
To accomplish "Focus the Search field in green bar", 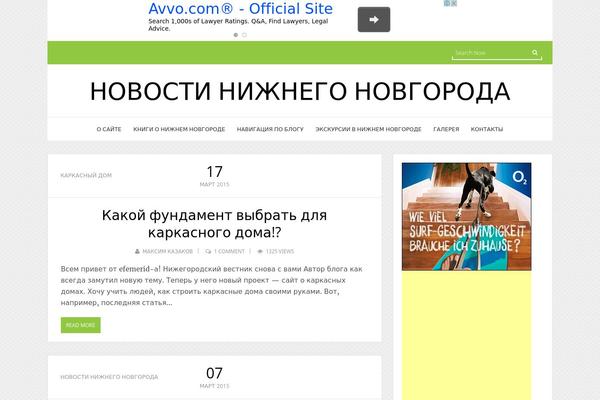I will (x=497, y=53).
